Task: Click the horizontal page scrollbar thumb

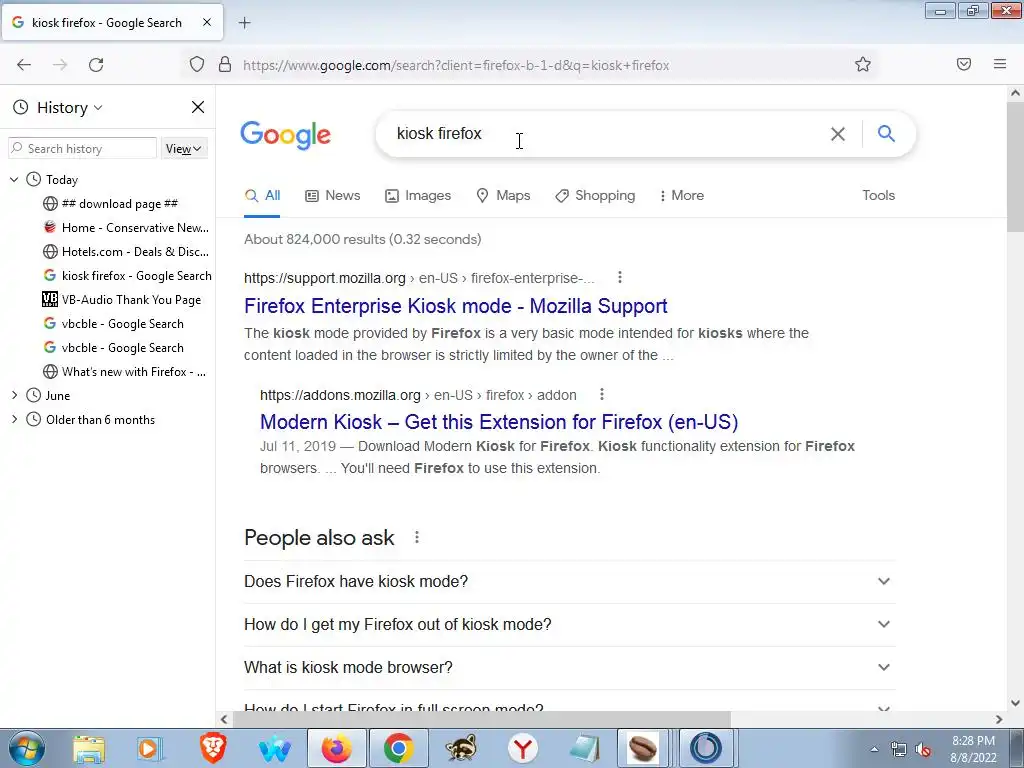Action: click(482, 719)
